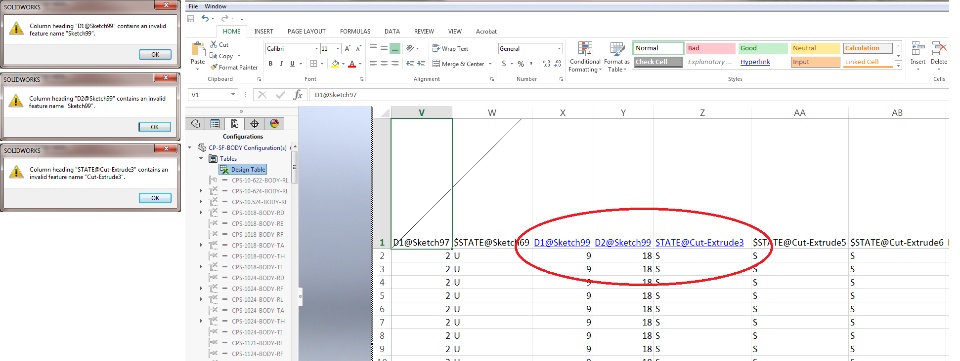The height and width of the screenshot is (361, 960).
Task: Toggle bold formatting
Action: (271, 64)
